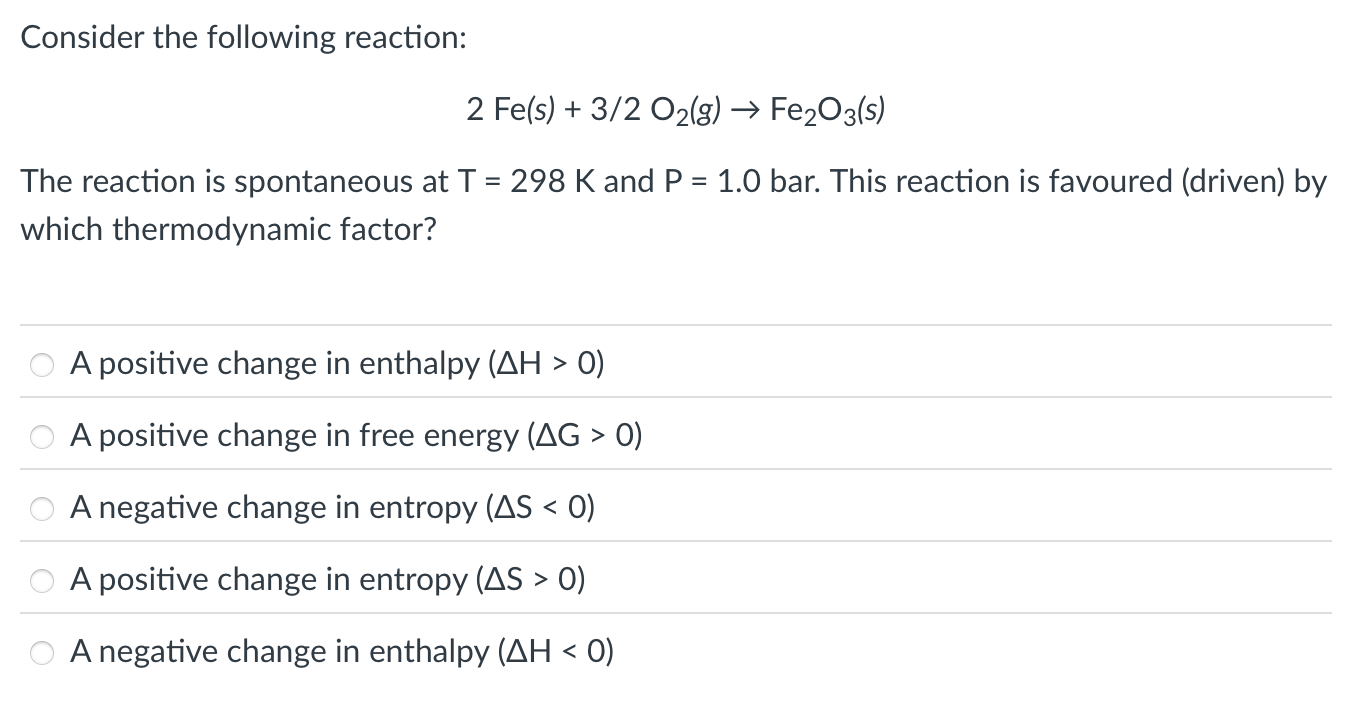This screenshot has width=1354, height=702.
Task: Click the positive enthalpy answer text
Action: pyautogui.click(x=336, y=364)
